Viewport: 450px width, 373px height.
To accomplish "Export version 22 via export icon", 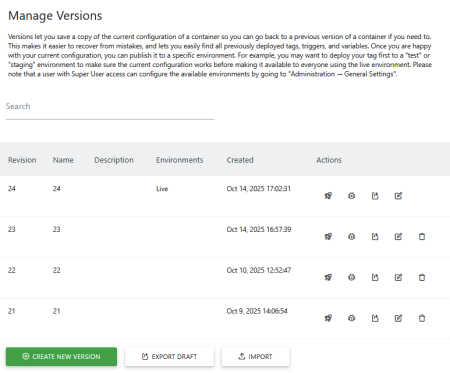I will click(x=375, y=277).
